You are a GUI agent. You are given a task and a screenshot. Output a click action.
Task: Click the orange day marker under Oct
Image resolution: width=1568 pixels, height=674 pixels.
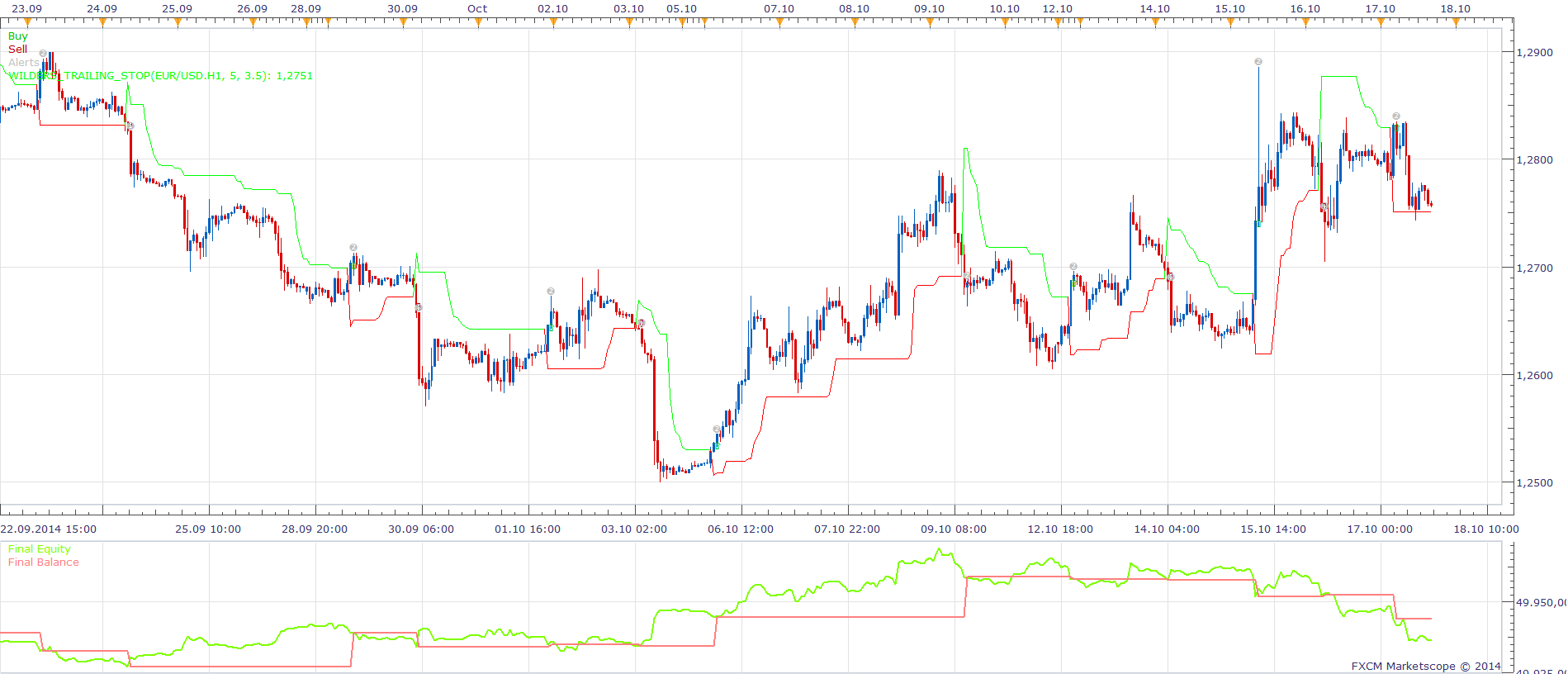click(478, 22)
